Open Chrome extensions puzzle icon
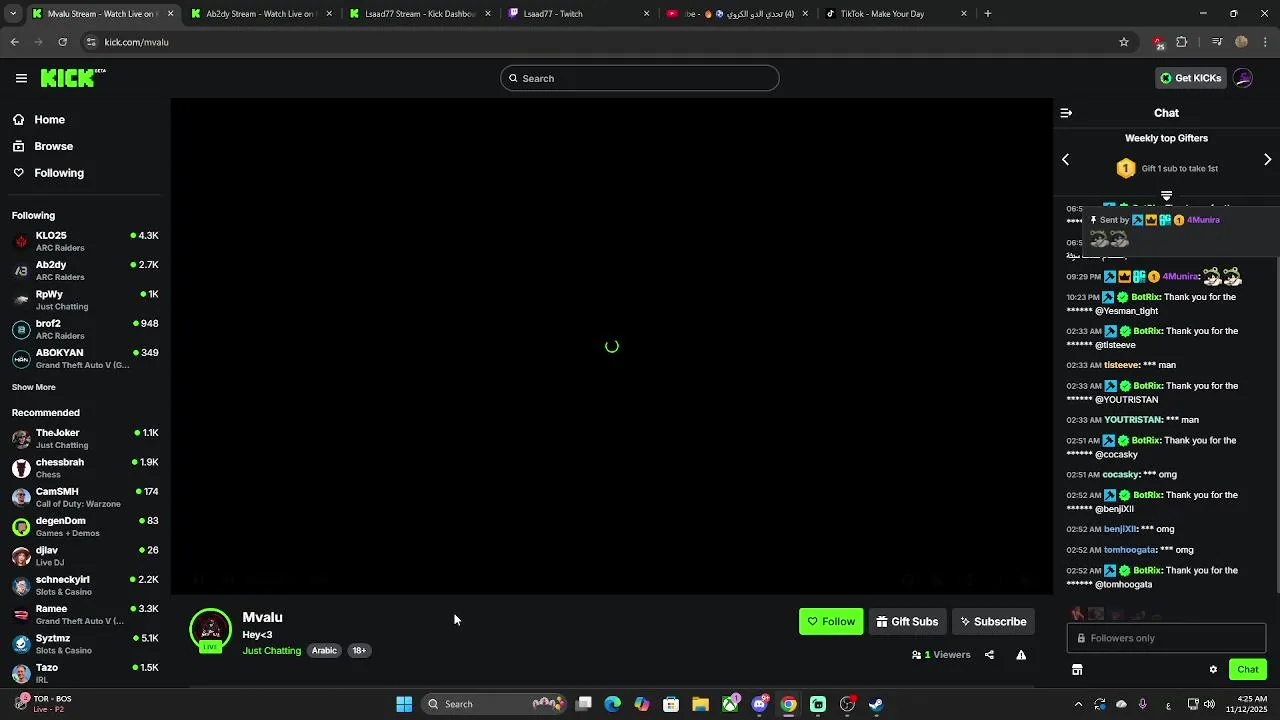 1182,42
